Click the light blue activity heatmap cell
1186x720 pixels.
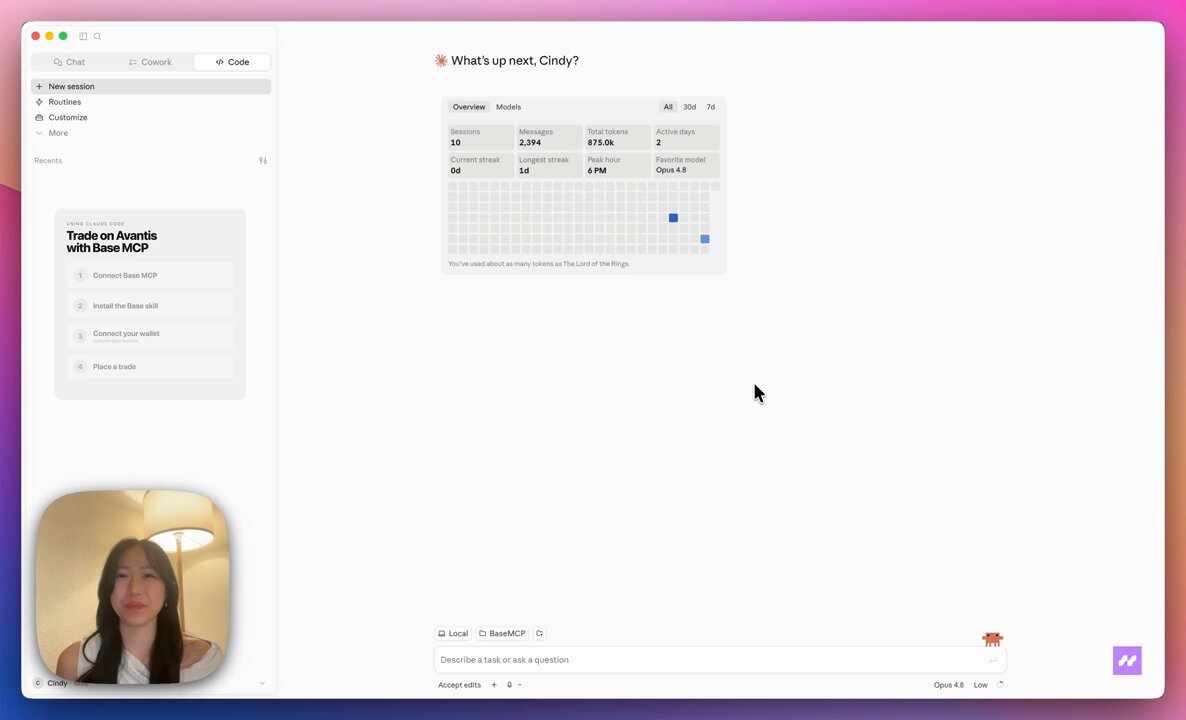click(x=705, y=239)
